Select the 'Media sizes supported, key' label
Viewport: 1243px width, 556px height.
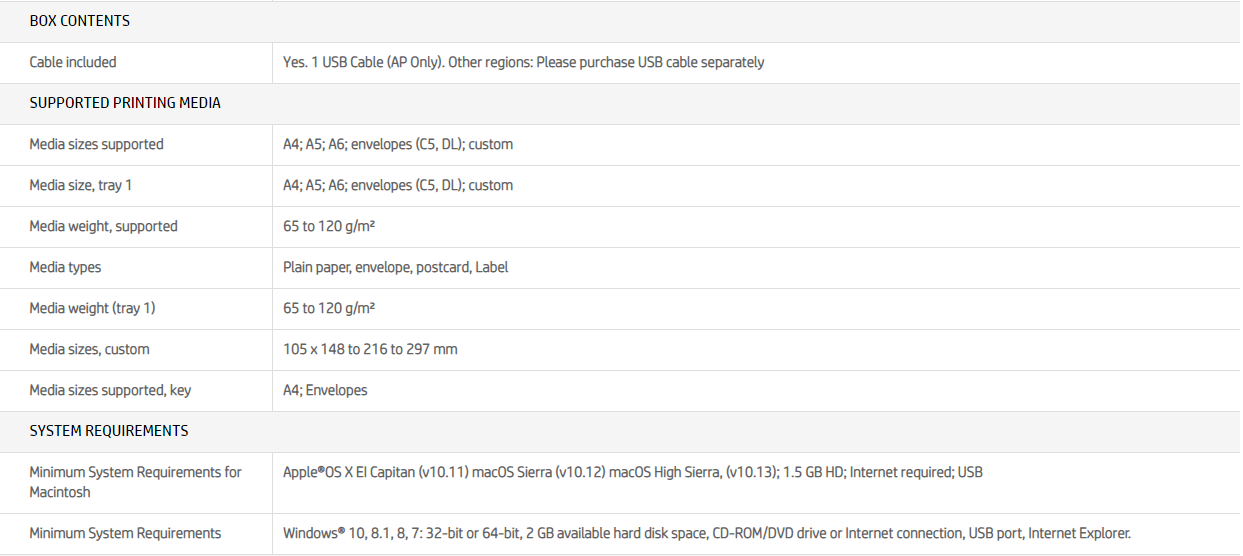(x=110, y=390)
